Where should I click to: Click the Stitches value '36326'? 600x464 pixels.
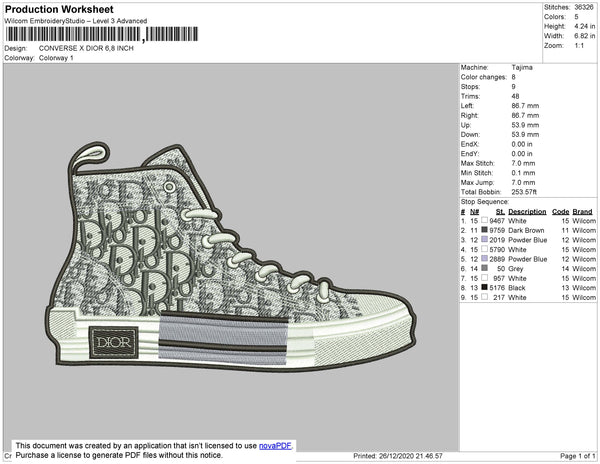tap(584, 7)
